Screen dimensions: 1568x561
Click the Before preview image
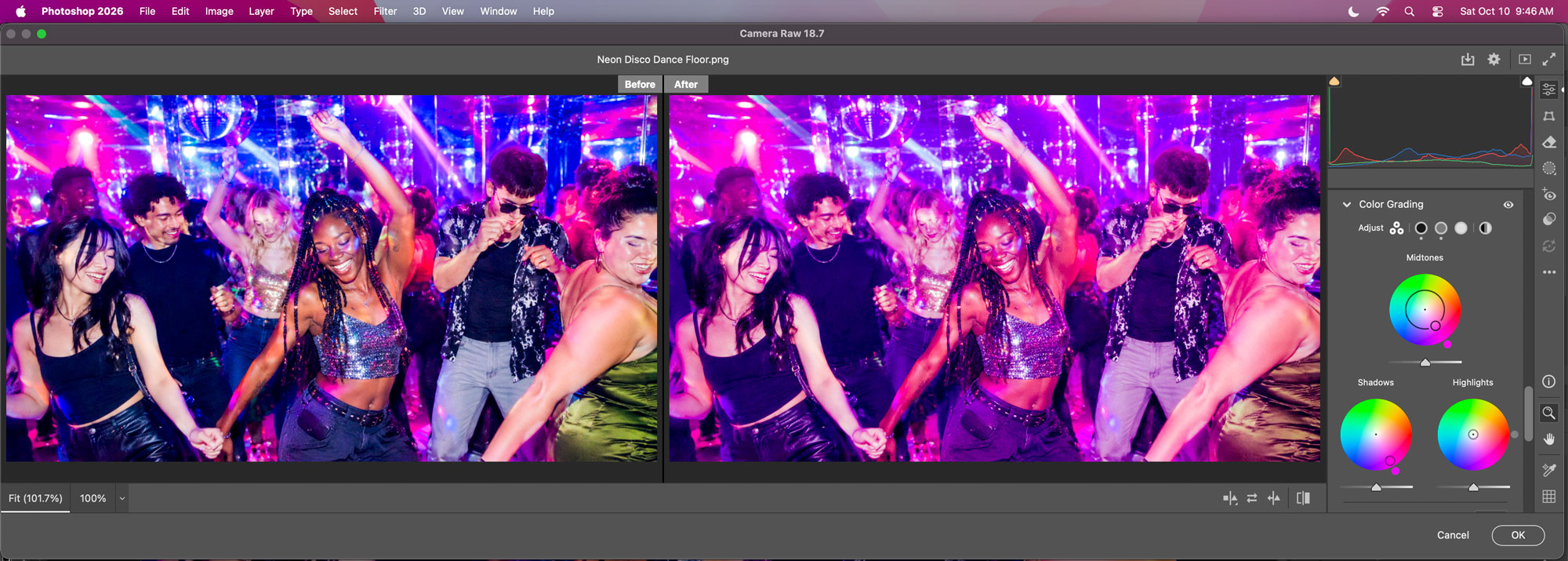332,279
